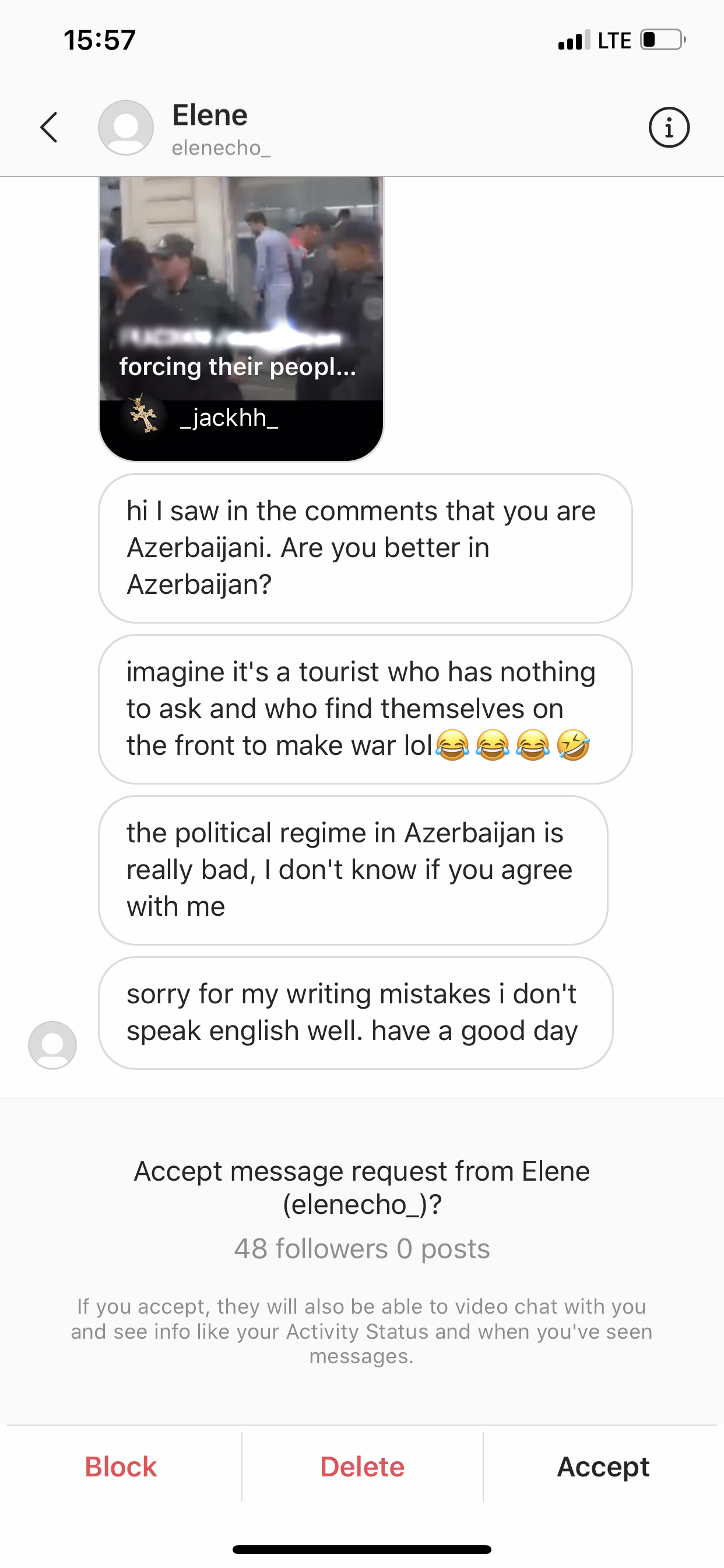Delete the message request
Screen dimensions: 724x1568
[362, 1467]
